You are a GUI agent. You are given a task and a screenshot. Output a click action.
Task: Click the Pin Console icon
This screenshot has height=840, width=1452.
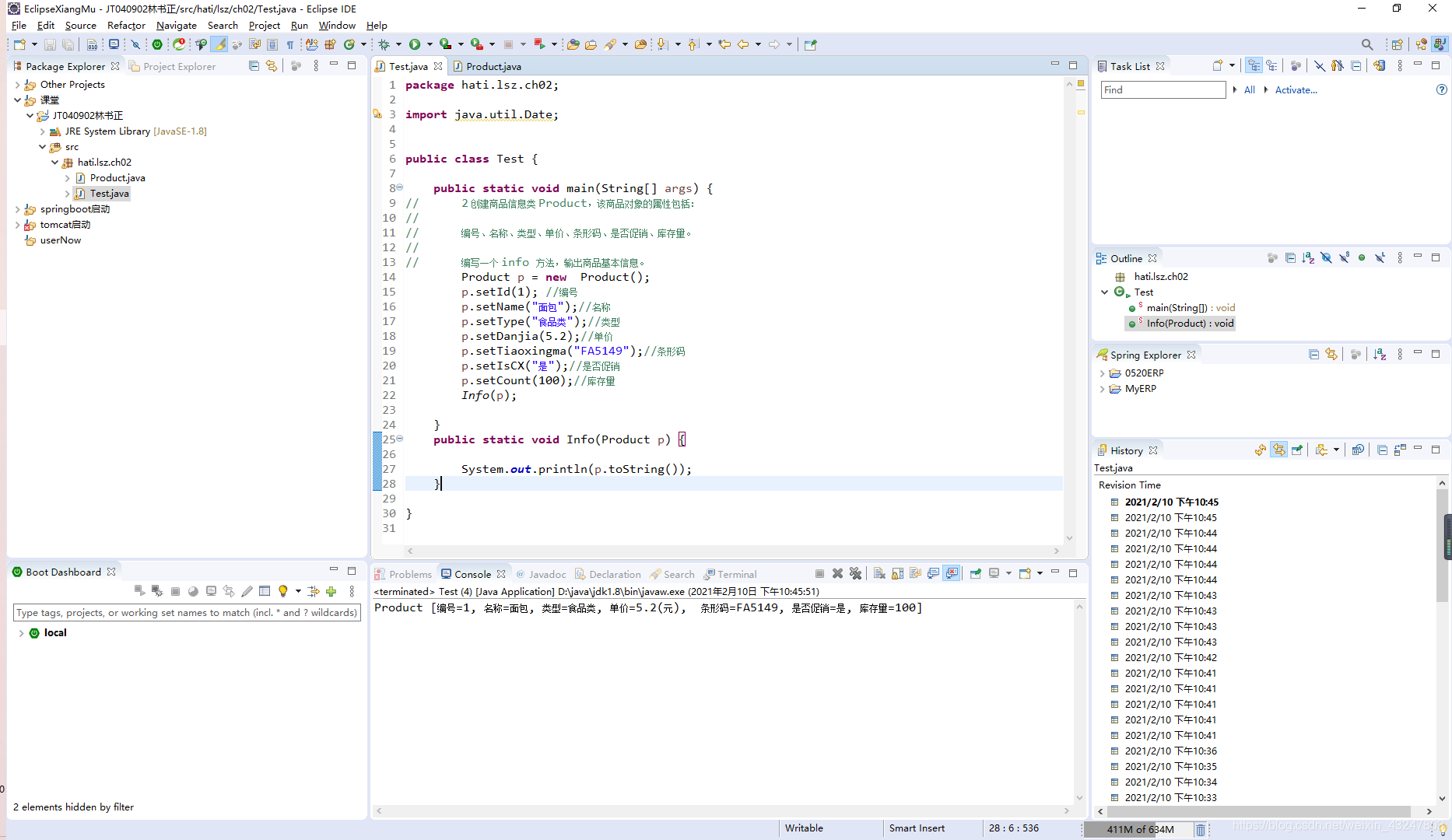pyautogui.click(x=975, y=573)
